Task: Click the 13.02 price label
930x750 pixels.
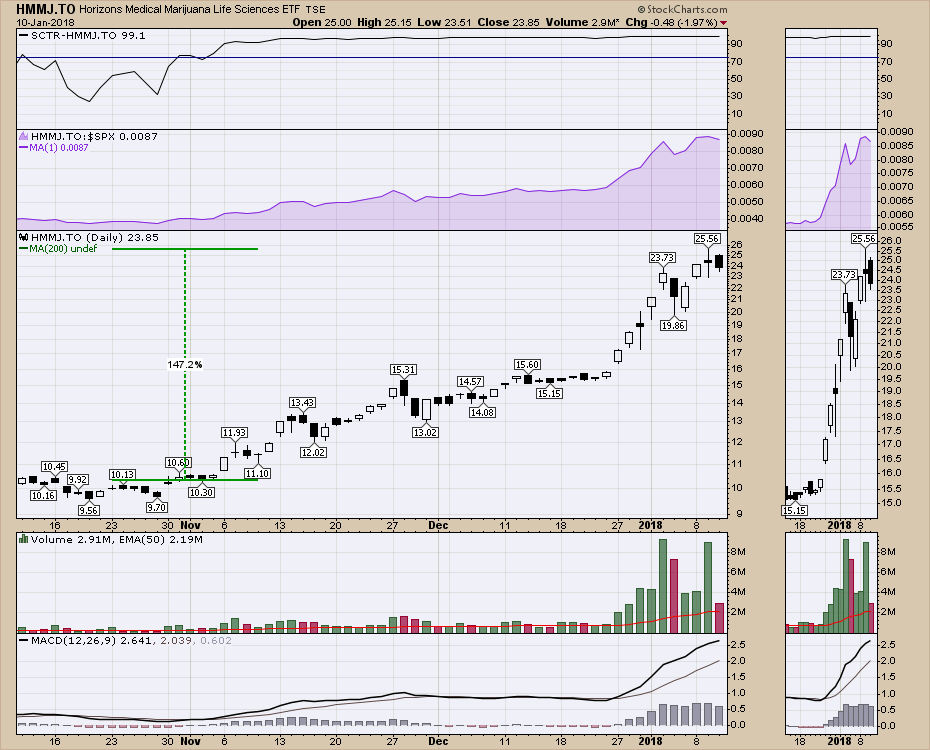Action: pyautogui.click(x=425, y=433)
